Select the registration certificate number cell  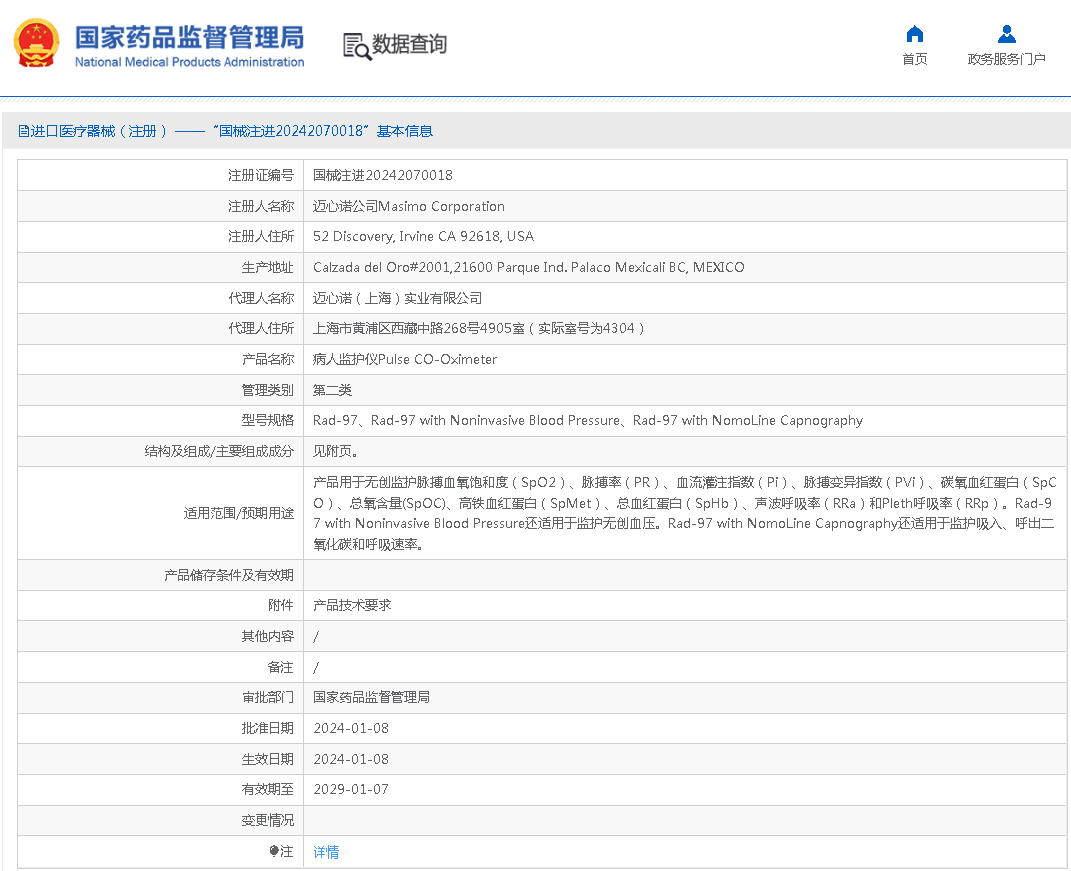point(383,175)
